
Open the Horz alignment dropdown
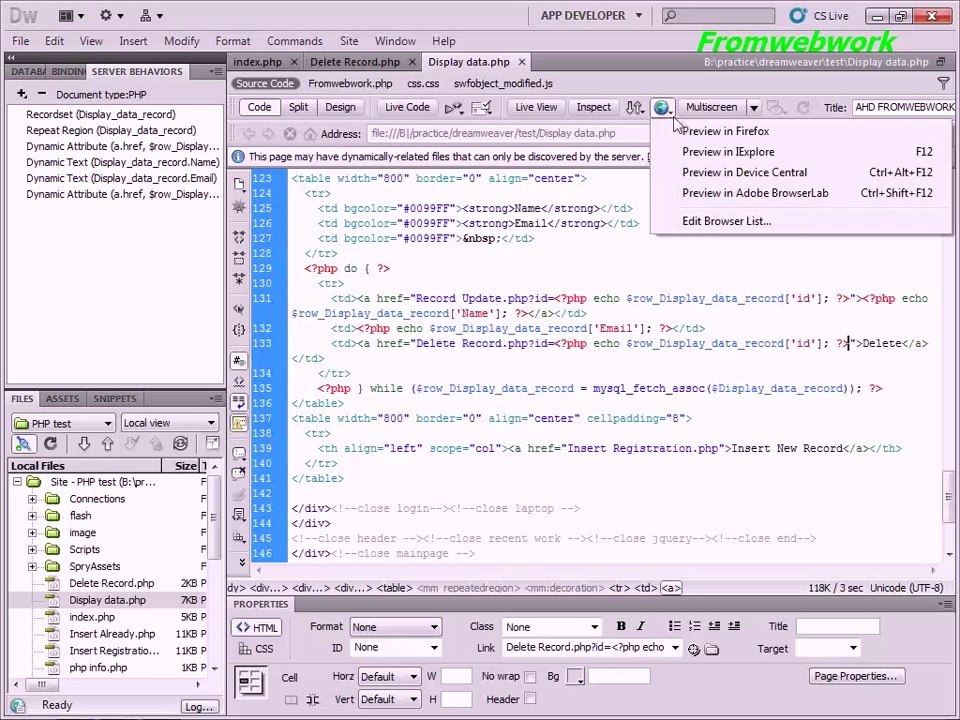pos(389,677)
